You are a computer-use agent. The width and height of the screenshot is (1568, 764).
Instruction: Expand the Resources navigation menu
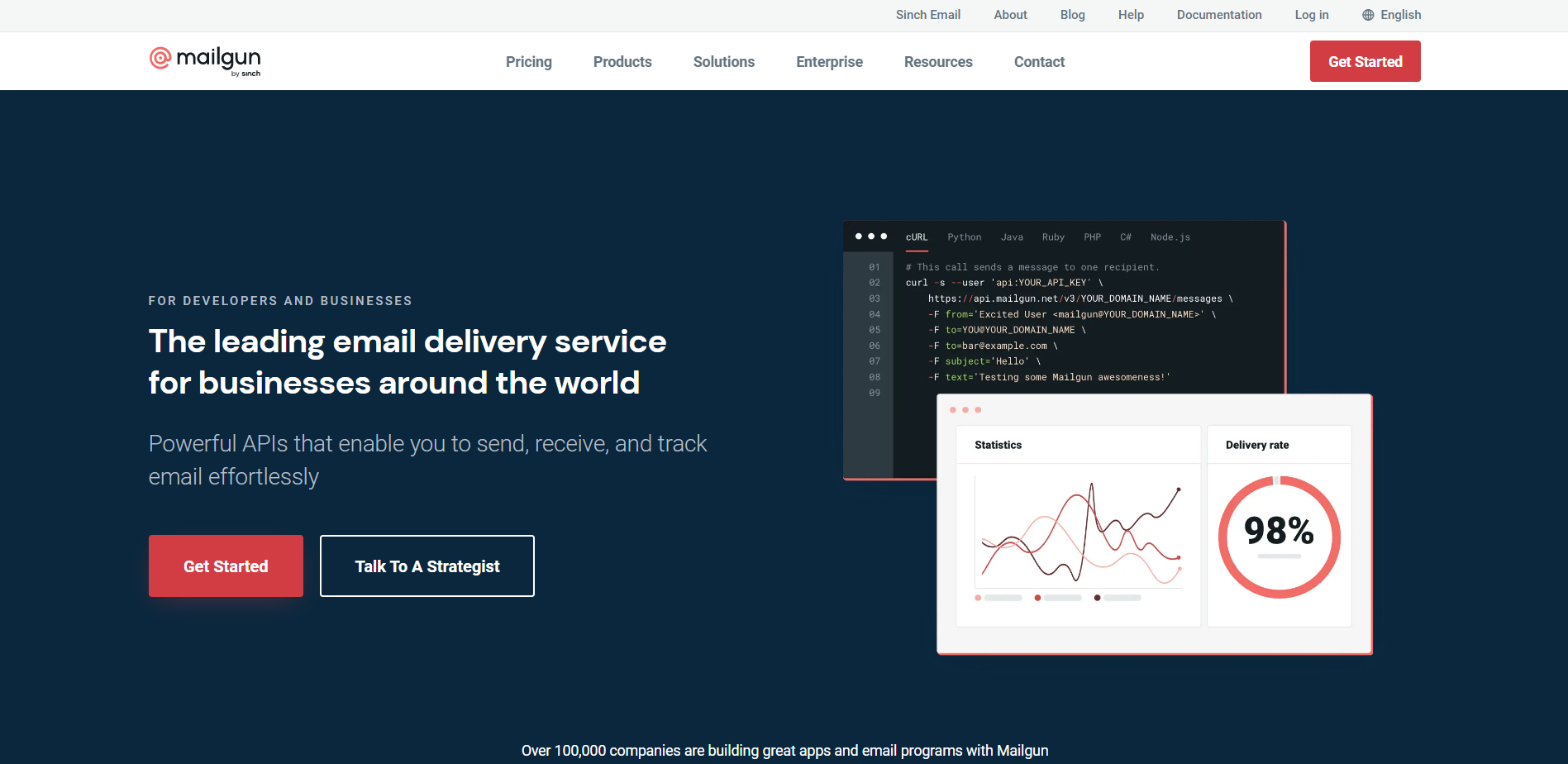coord(937,62)
